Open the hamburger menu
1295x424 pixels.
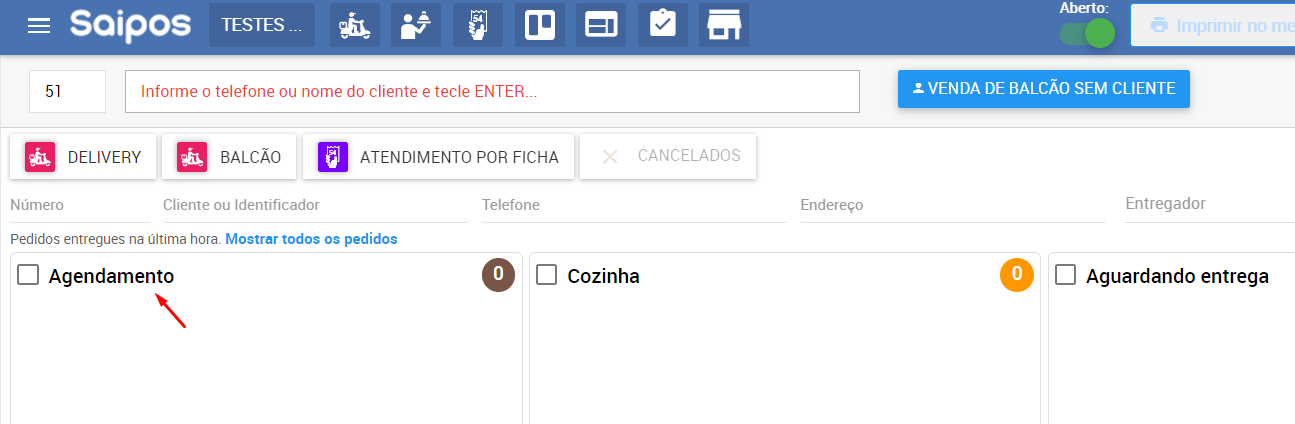(39, 25)
